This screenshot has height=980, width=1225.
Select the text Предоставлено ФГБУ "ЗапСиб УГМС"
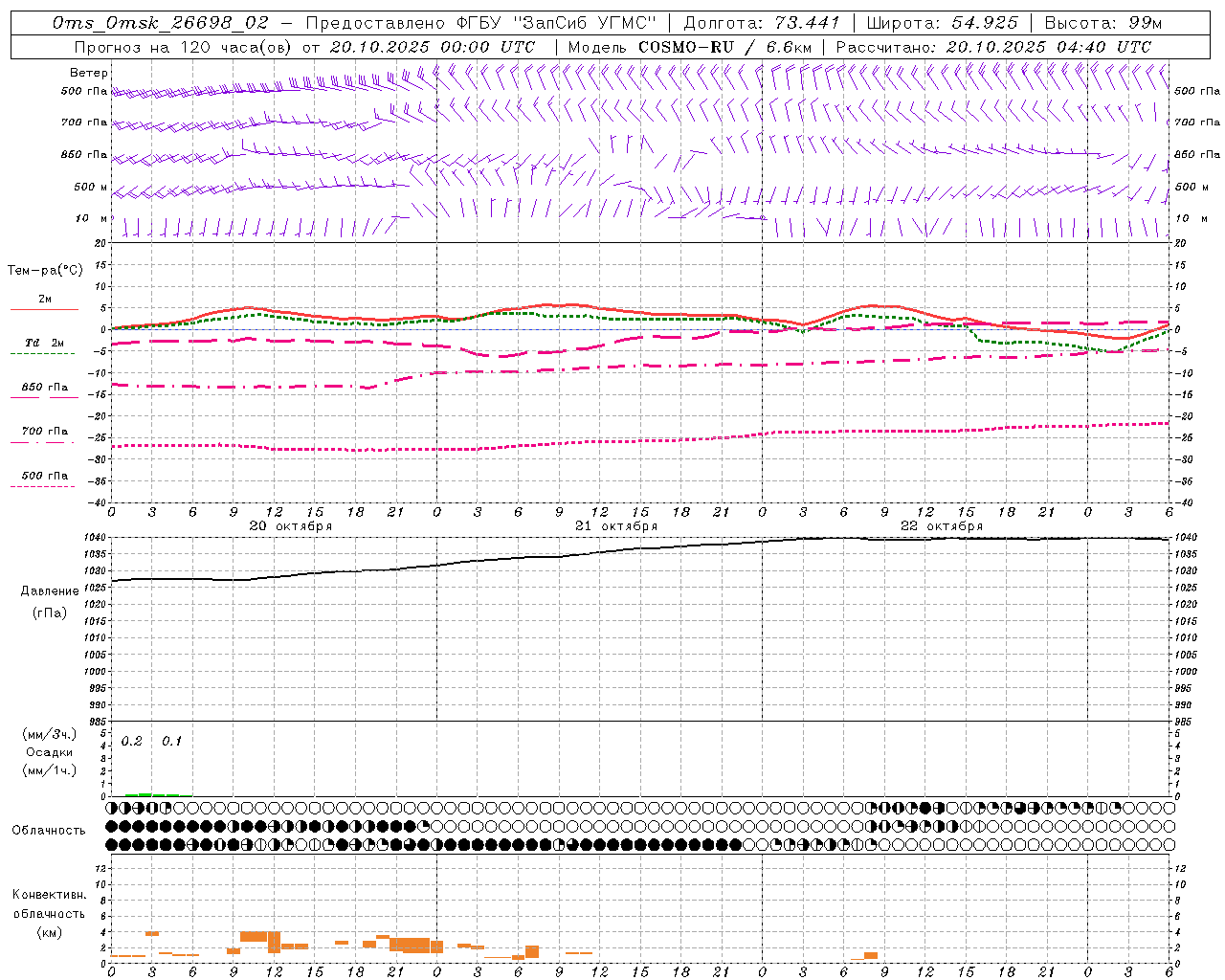pyautogui.click(x=481, y=23)
